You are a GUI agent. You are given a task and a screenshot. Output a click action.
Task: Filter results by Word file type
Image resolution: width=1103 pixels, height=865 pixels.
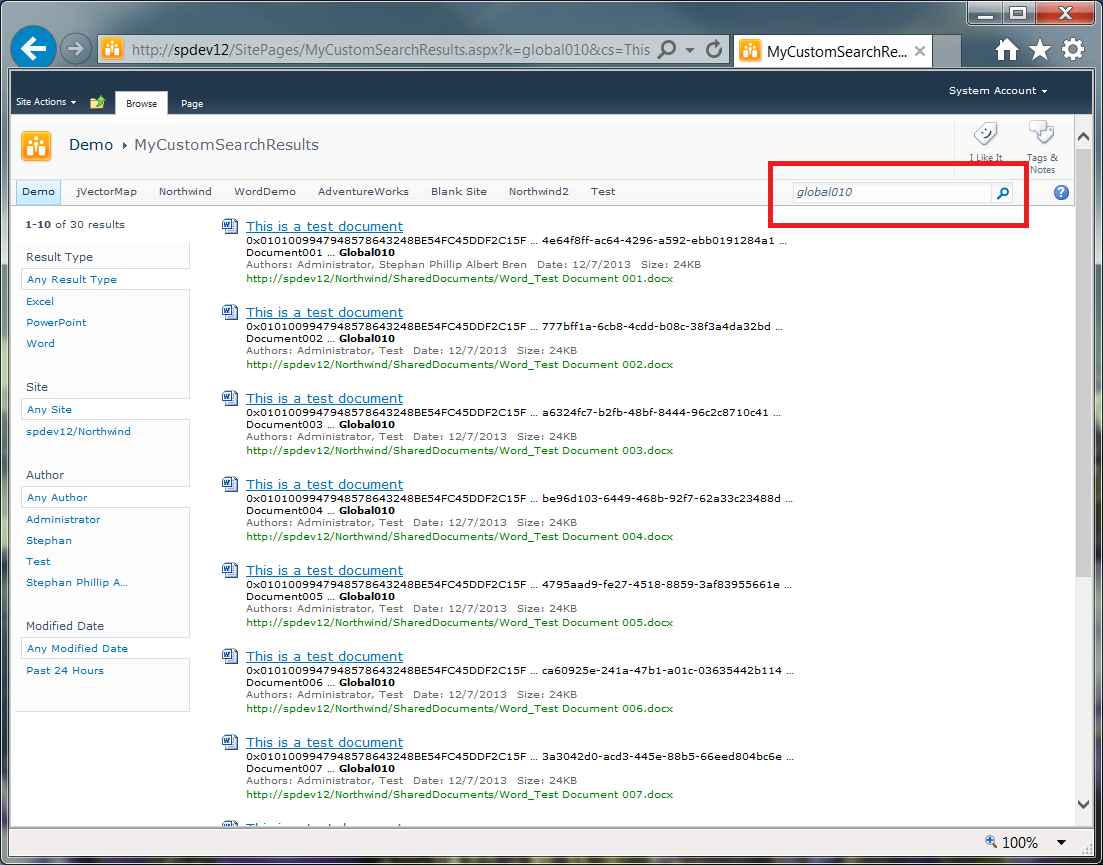pyautogui.click(x=40, y=343)
